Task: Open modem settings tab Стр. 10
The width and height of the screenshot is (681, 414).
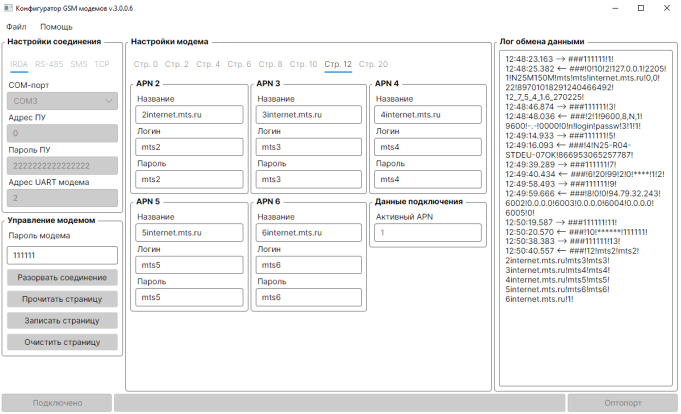Action: [x=304, y=64]
